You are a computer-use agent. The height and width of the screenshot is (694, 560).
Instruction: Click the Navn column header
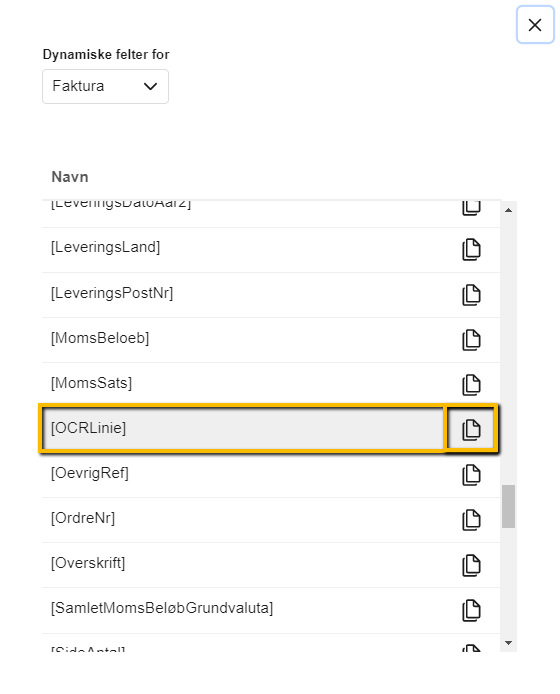coord(70,177)
